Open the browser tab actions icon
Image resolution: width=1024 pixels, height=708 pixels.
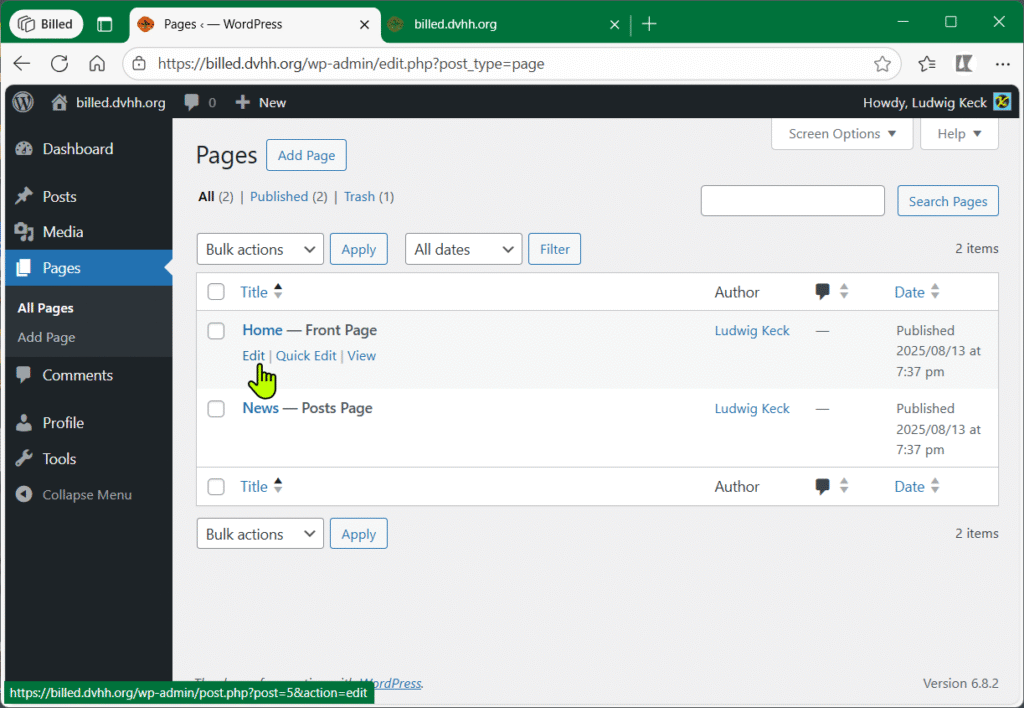click(105, 24)
